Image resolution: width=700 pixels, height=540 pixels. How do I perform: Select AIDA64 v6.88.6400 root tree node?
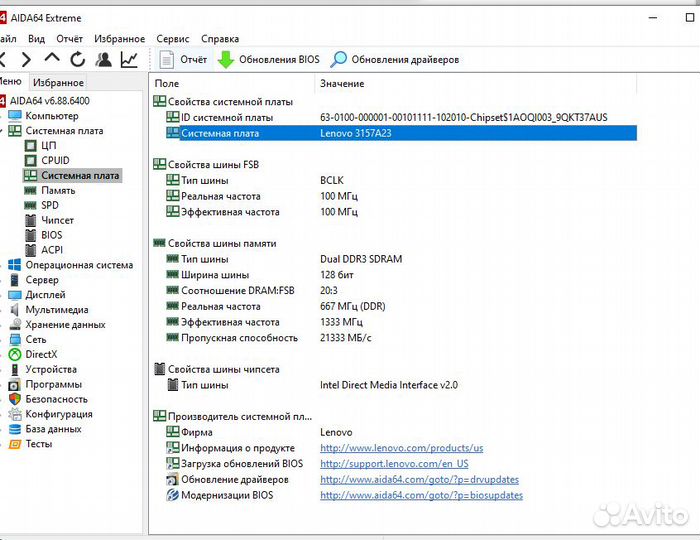tap(50, 101)
